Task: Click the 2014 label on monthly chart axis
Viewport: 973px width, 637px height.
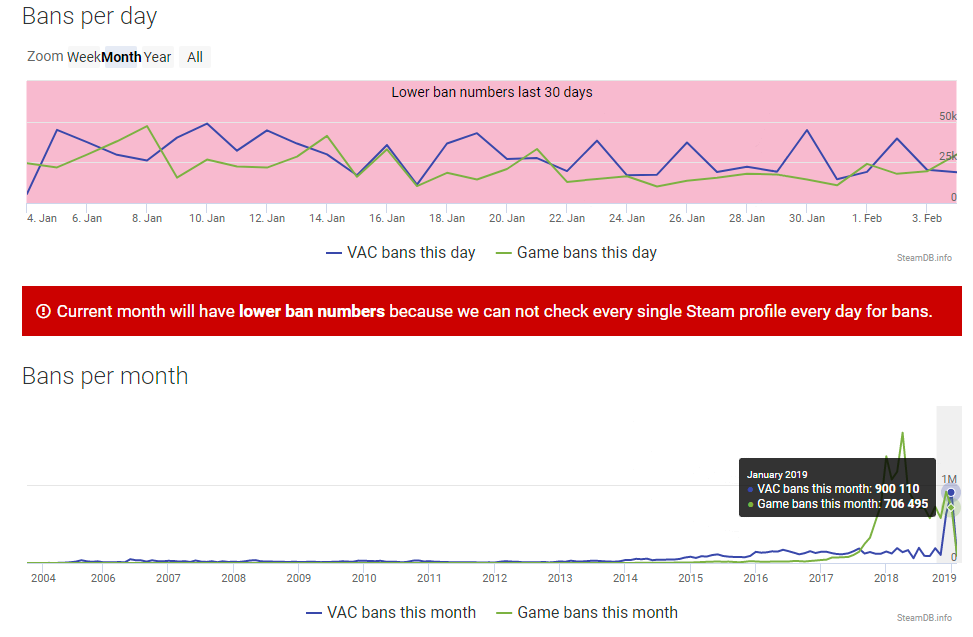Action: 625,577
